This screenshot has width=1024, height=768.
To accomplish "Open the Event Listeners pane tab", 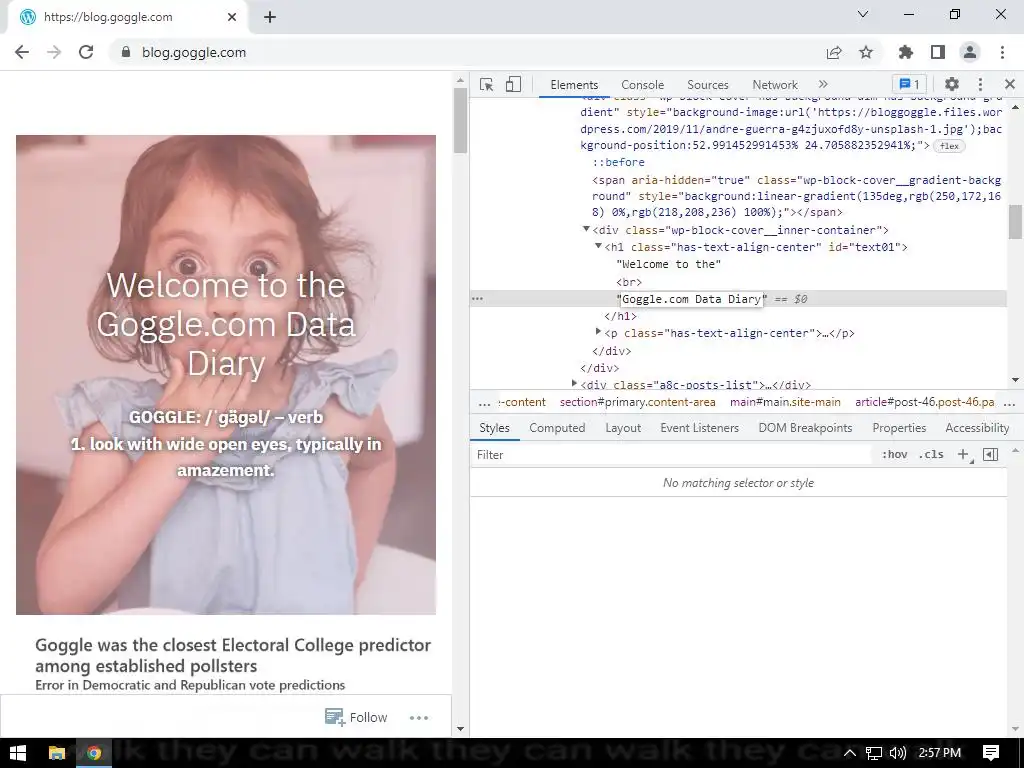I will (x=699, y=428).
